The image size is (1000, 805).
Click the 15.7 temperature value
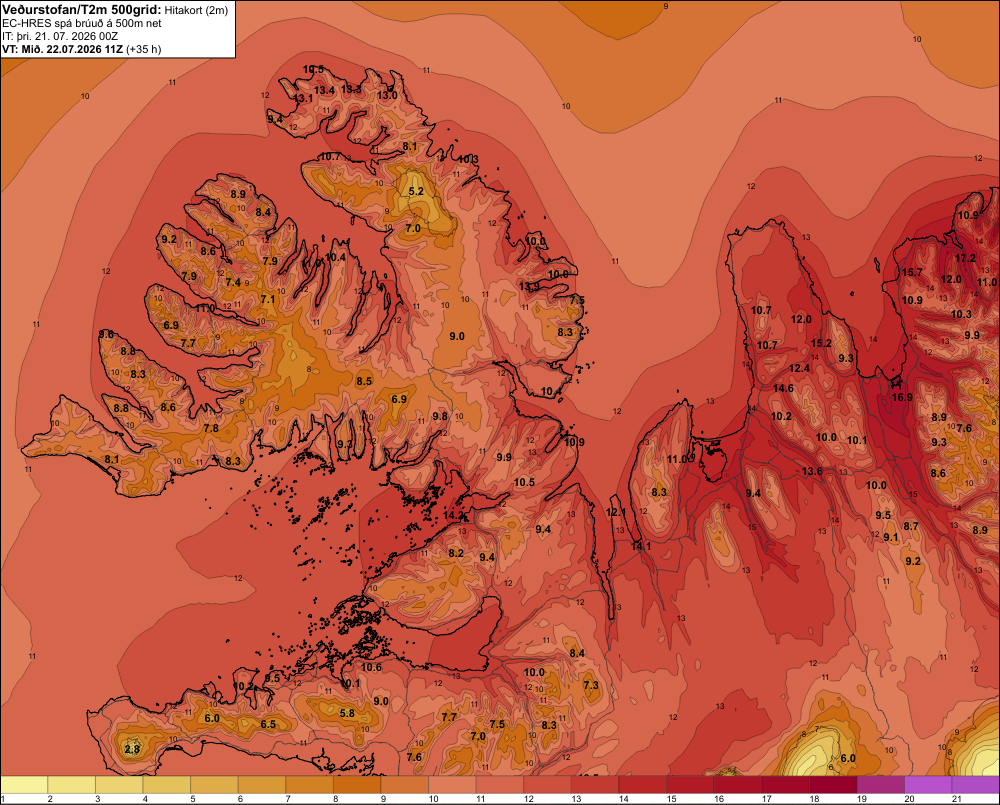tap(912, 272)
